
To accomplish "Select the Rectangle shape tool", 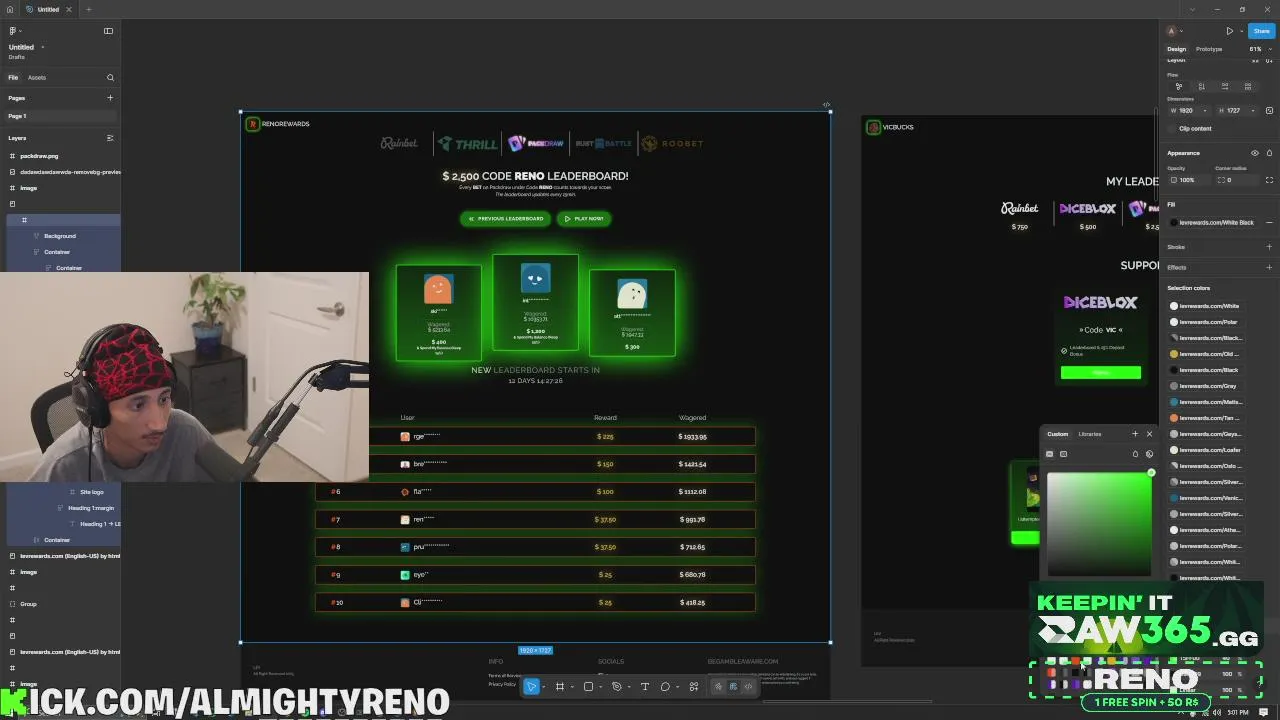I will [588, 687].
